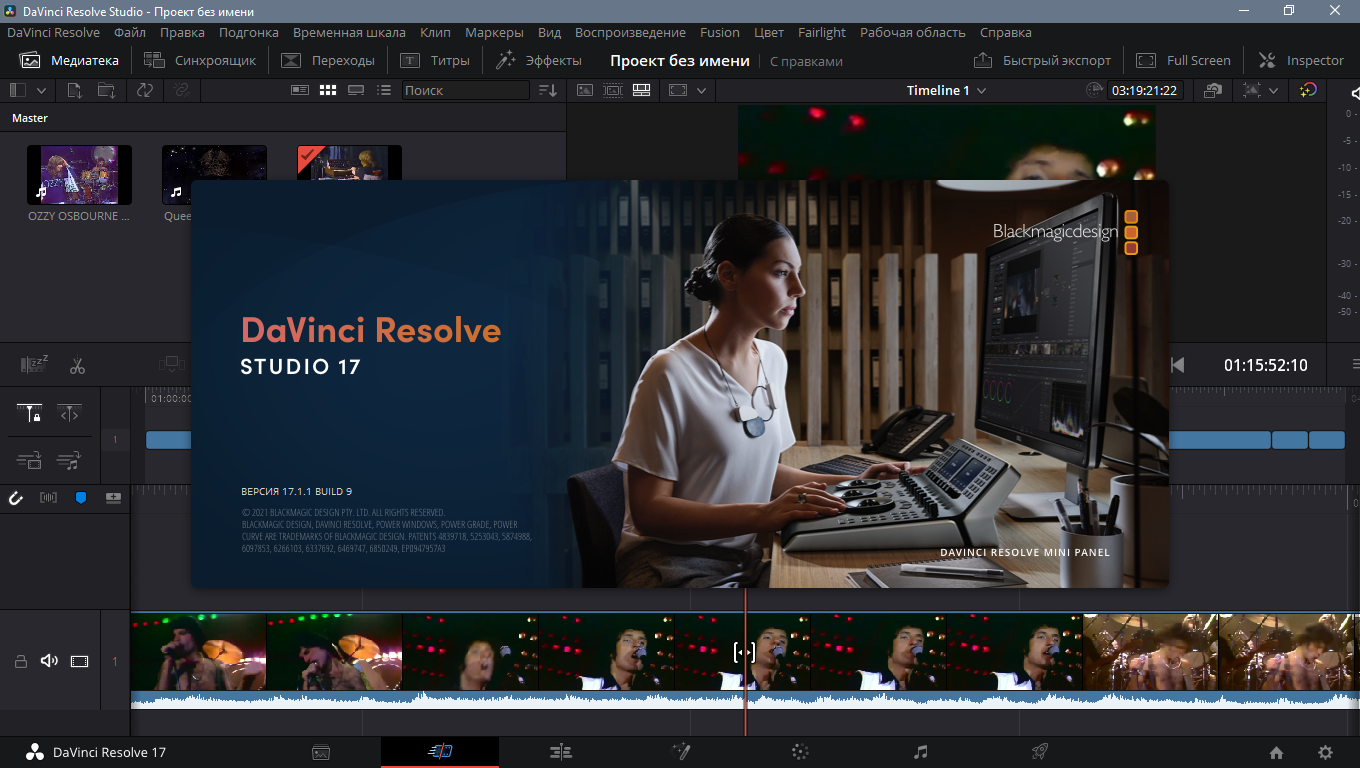
Task: Click Import Media Folder icon
Action: pyautogui.click(x=106, y=90)
